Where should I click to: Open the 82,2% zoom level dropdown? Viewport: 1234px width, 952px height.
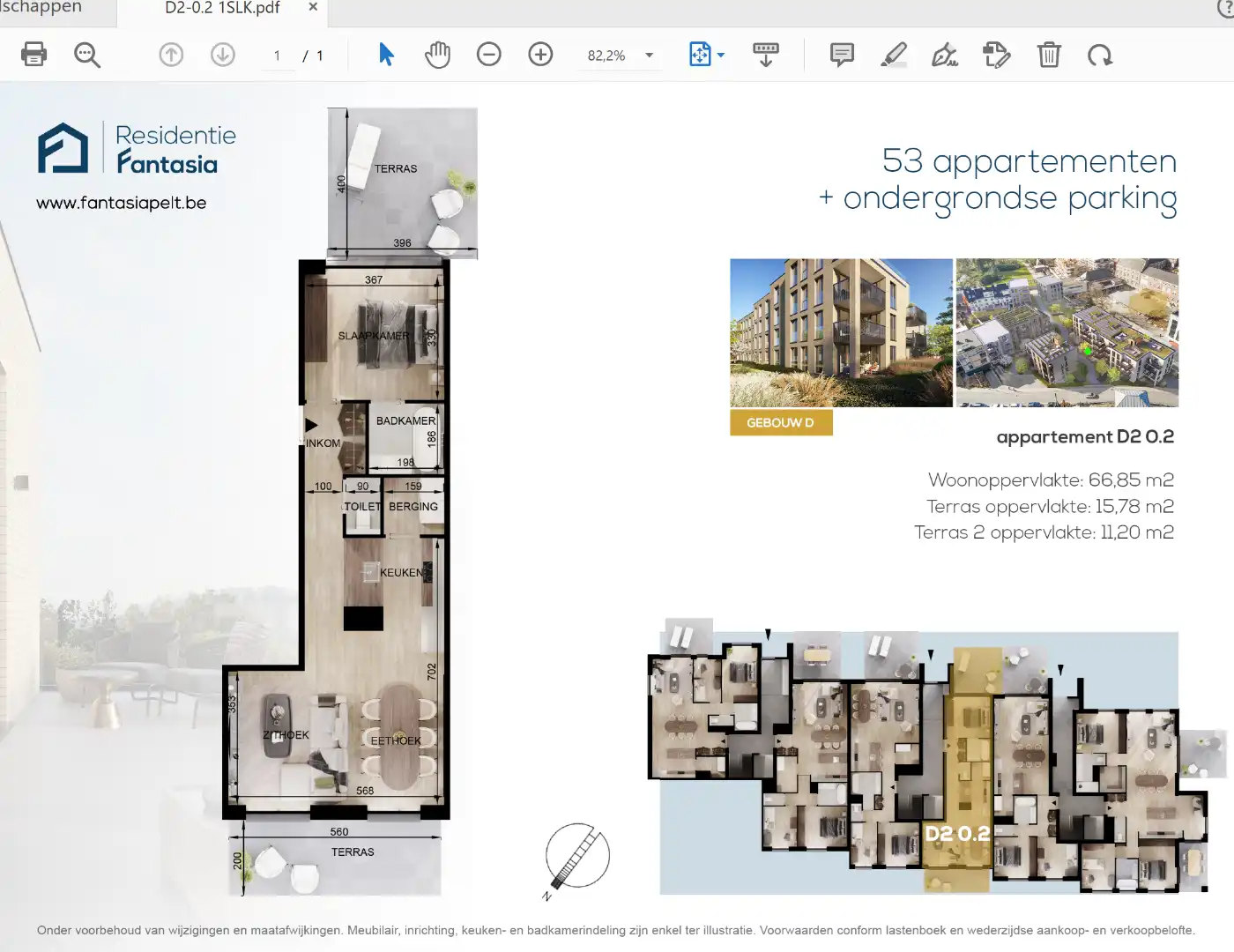pyautogui.click(x=649, y=56)
